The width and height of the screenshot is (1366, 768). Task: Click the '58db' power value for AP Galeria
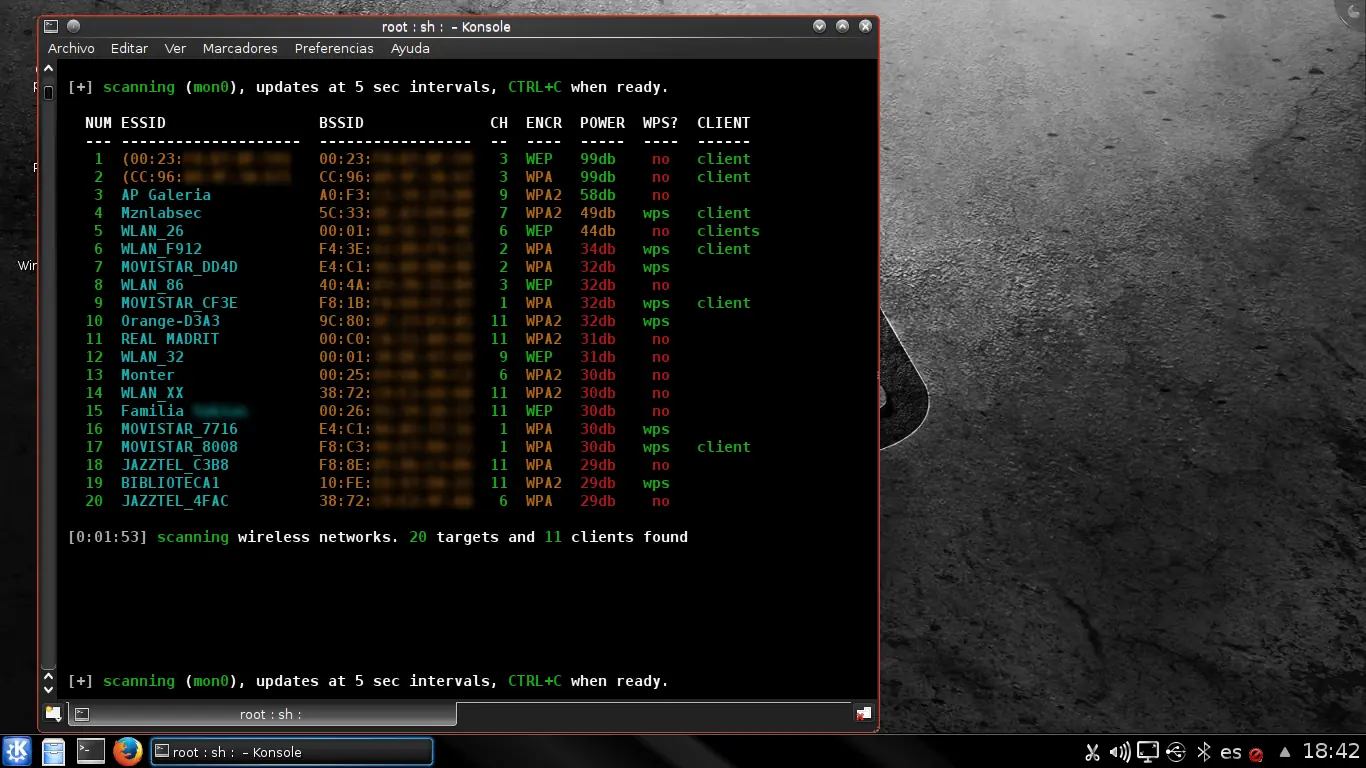coord(598,195)
